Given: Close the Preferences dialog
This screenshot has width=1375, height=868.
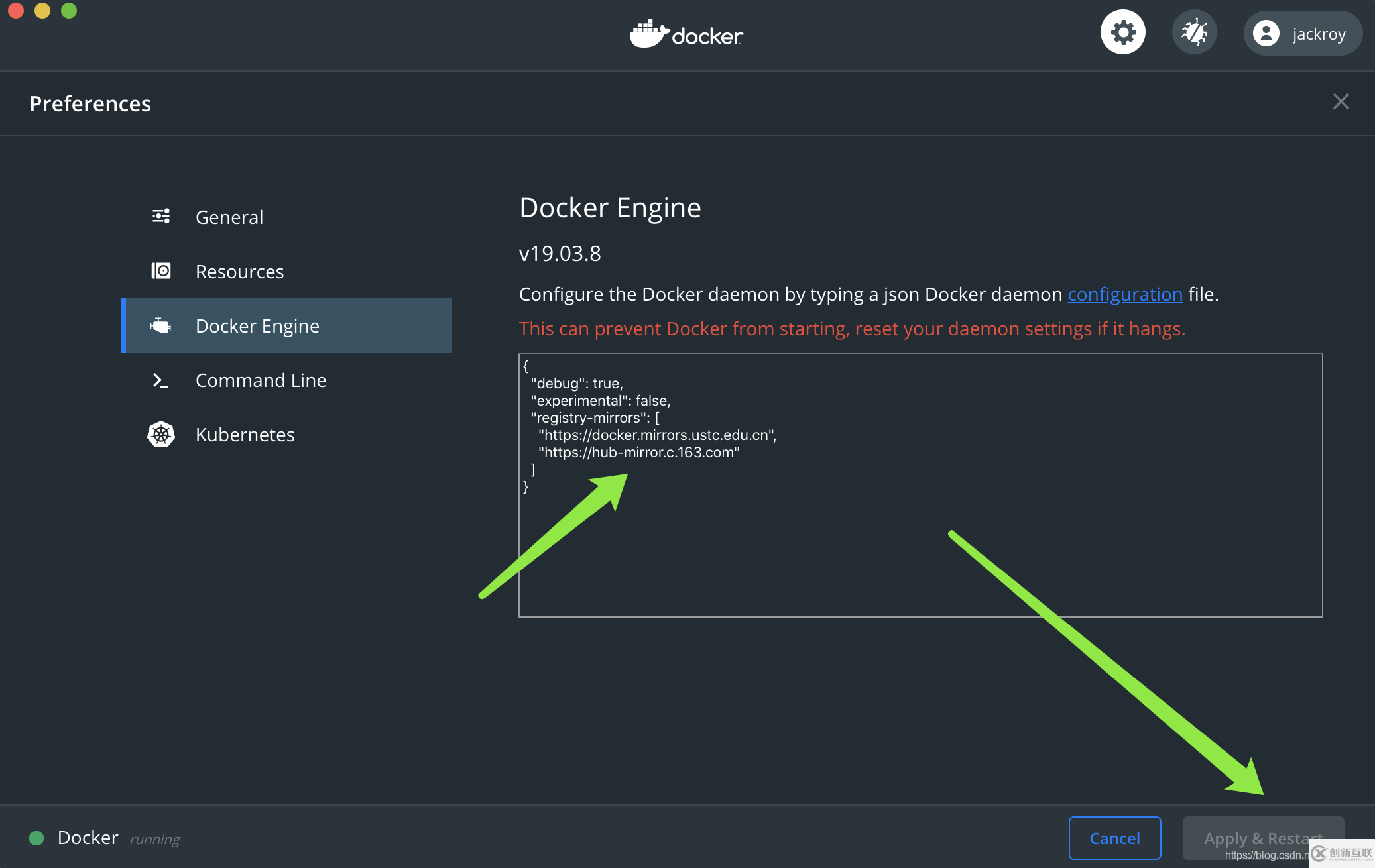Looking at the screenshot, I should coord(1341,101).
